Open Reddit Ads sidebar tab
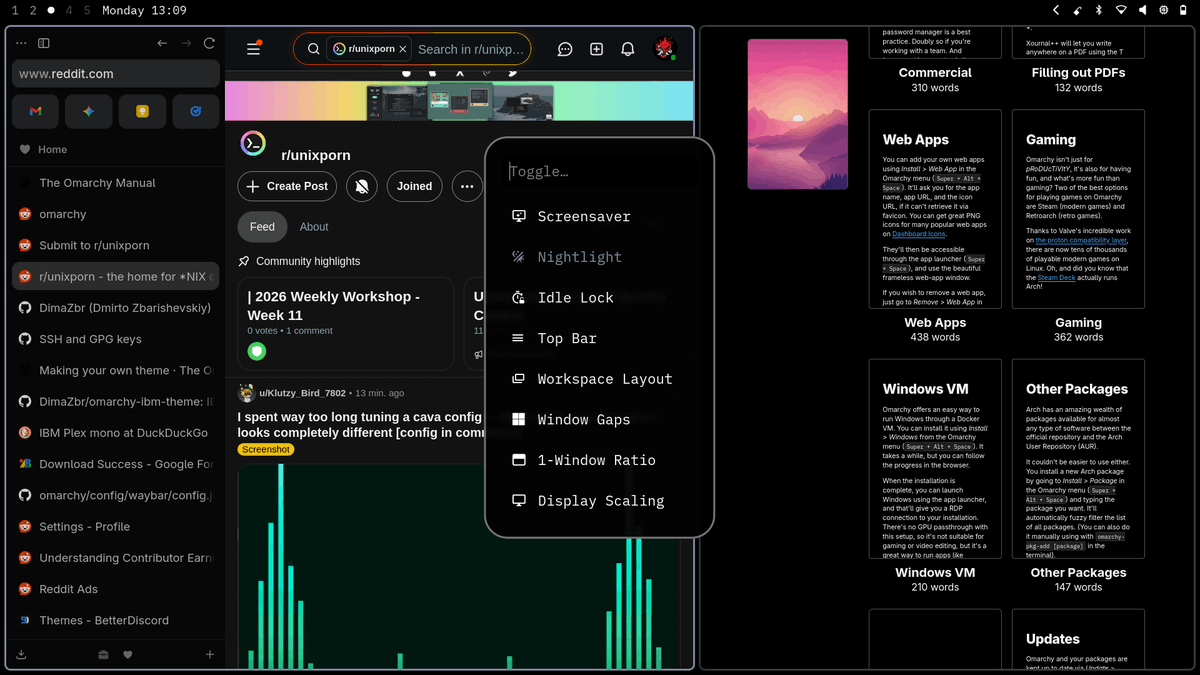 tap(116, 589)
